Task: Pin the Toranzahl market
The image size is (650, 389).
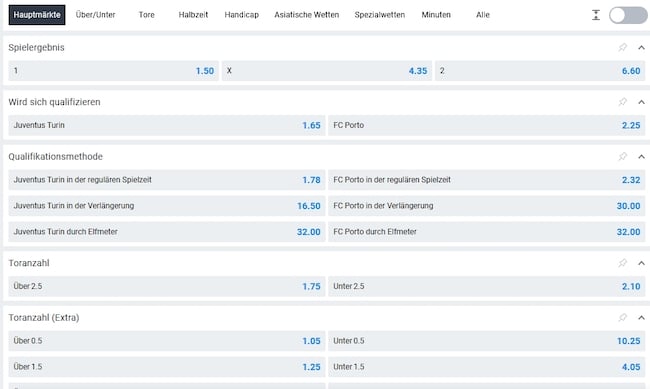Action: [622, 263]
